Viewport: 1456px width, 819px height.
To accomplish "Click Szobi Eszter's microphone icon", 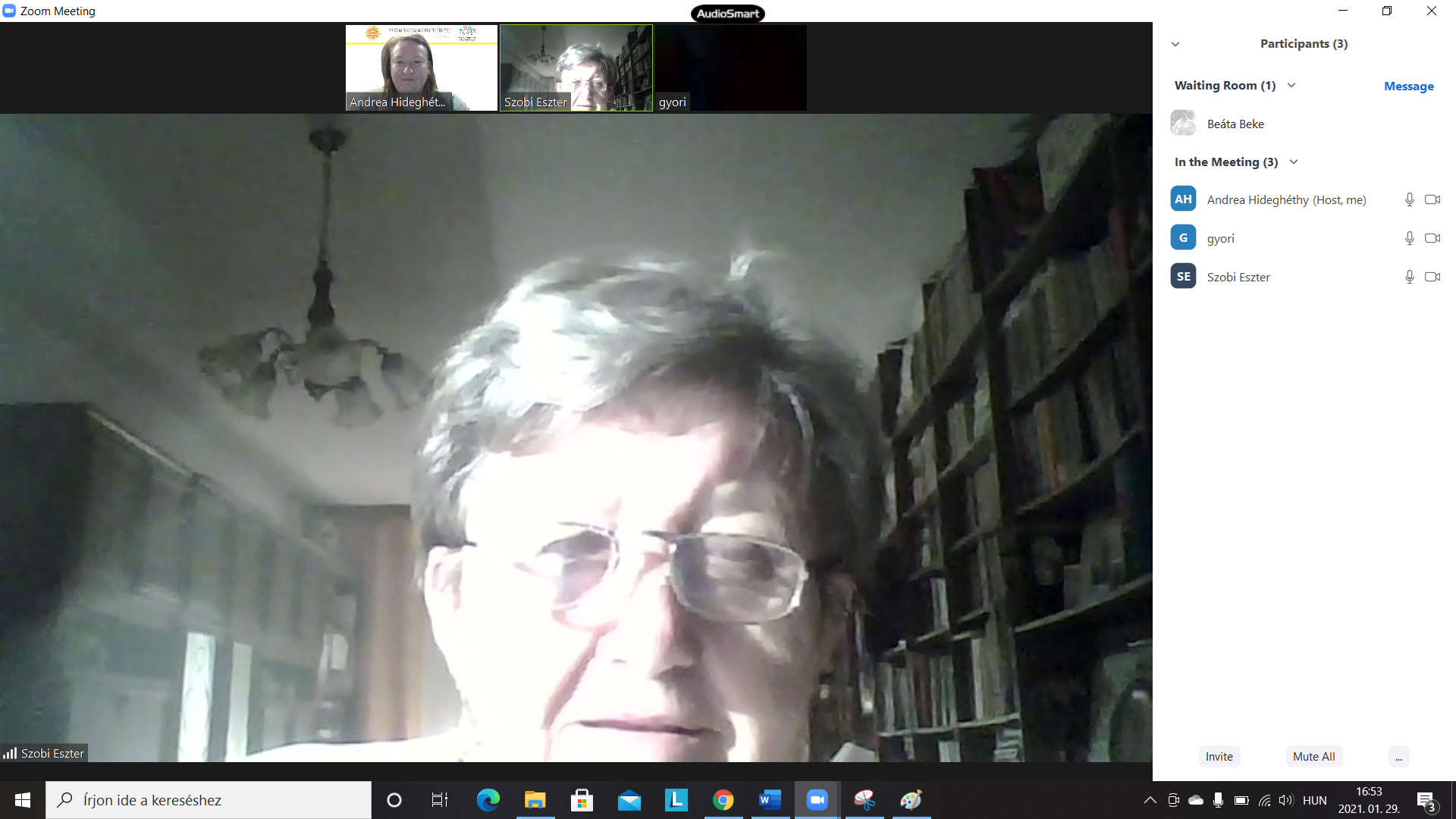I will 1409,277.
